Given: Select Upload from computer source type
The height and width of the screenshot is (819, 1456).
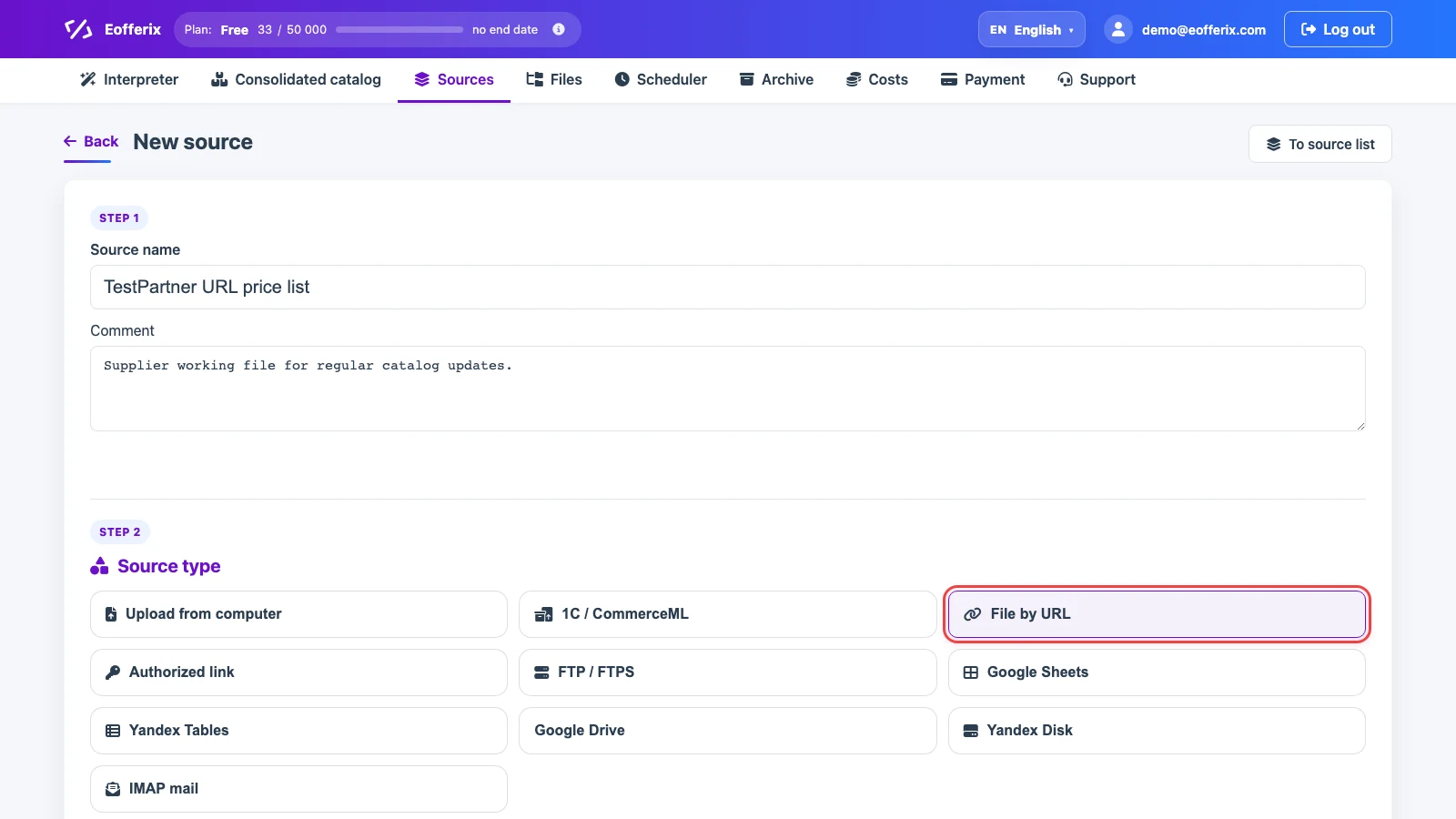Looking at the screenshot, I should coord(298,614).
